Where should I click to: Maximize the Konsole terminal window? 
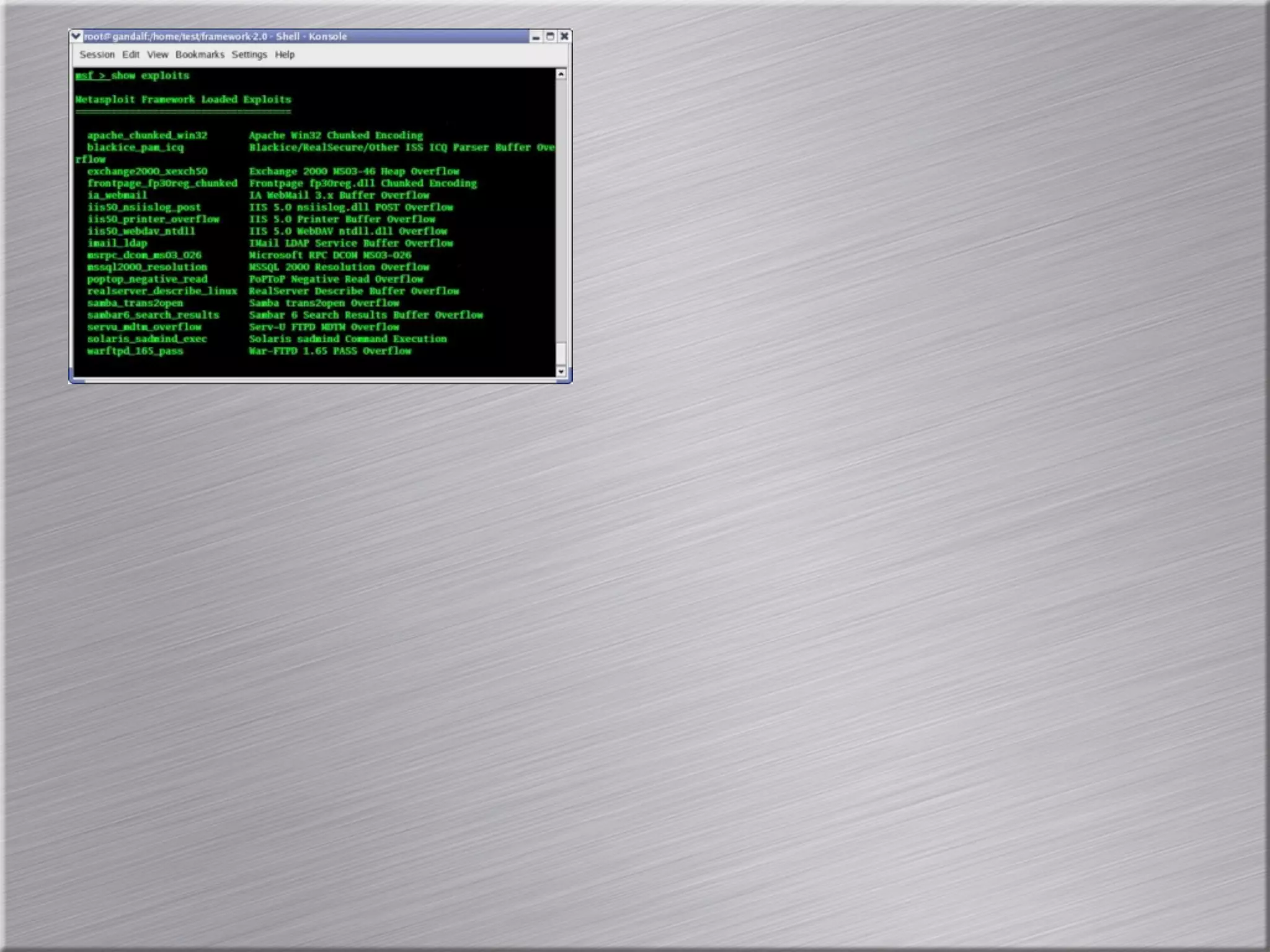(550, 37)
